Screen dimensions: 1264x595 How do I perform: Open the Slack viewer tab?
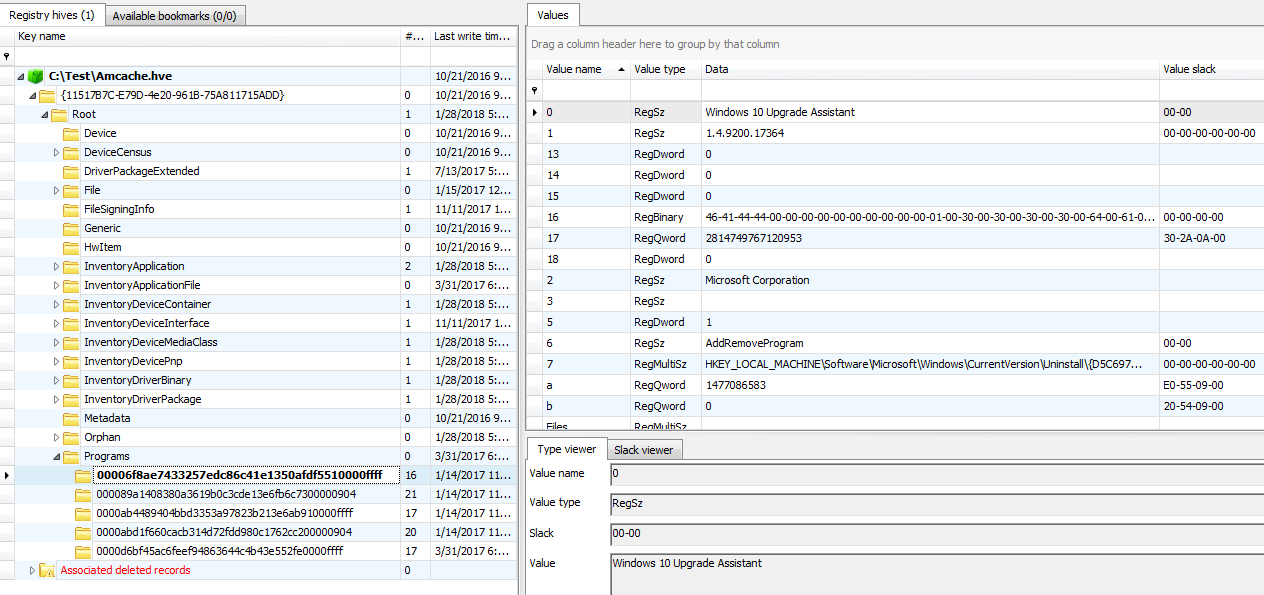tap(644, 450)
